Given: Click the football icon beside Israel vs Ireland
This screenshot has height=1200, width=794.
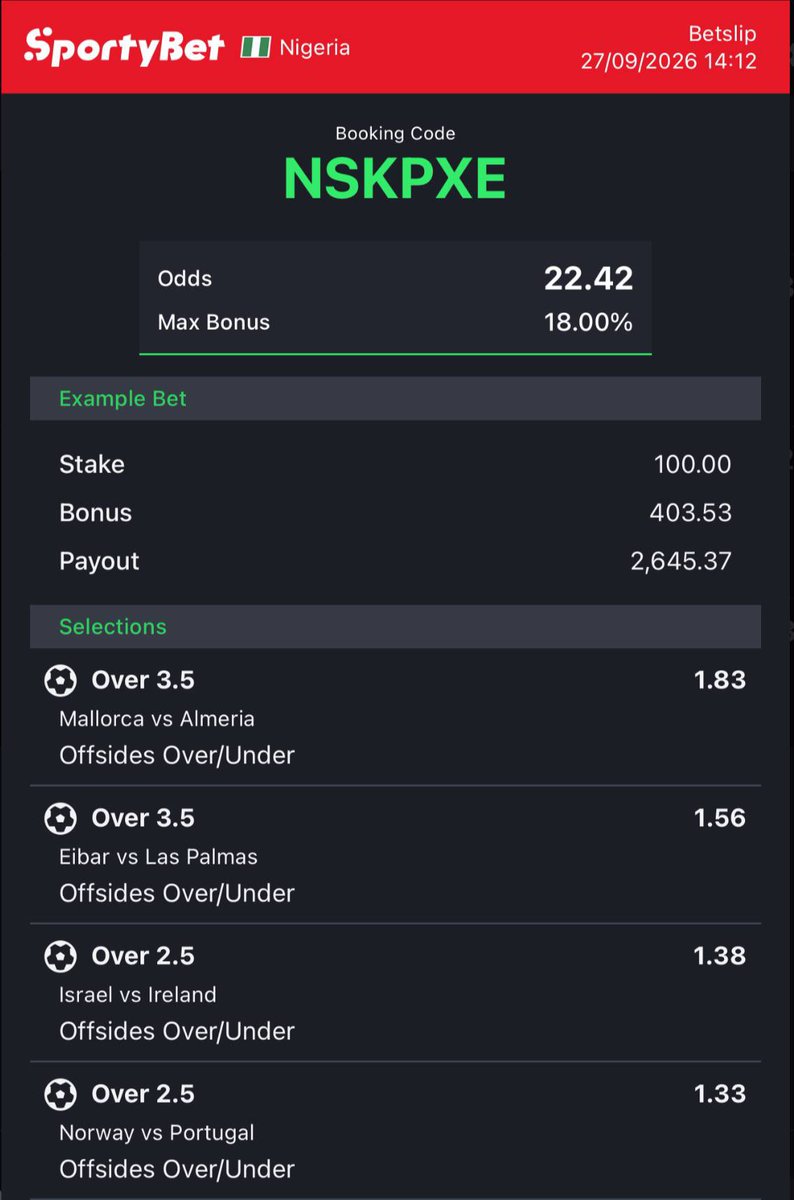Looking at the screenshot, I should tap(61, 957).
